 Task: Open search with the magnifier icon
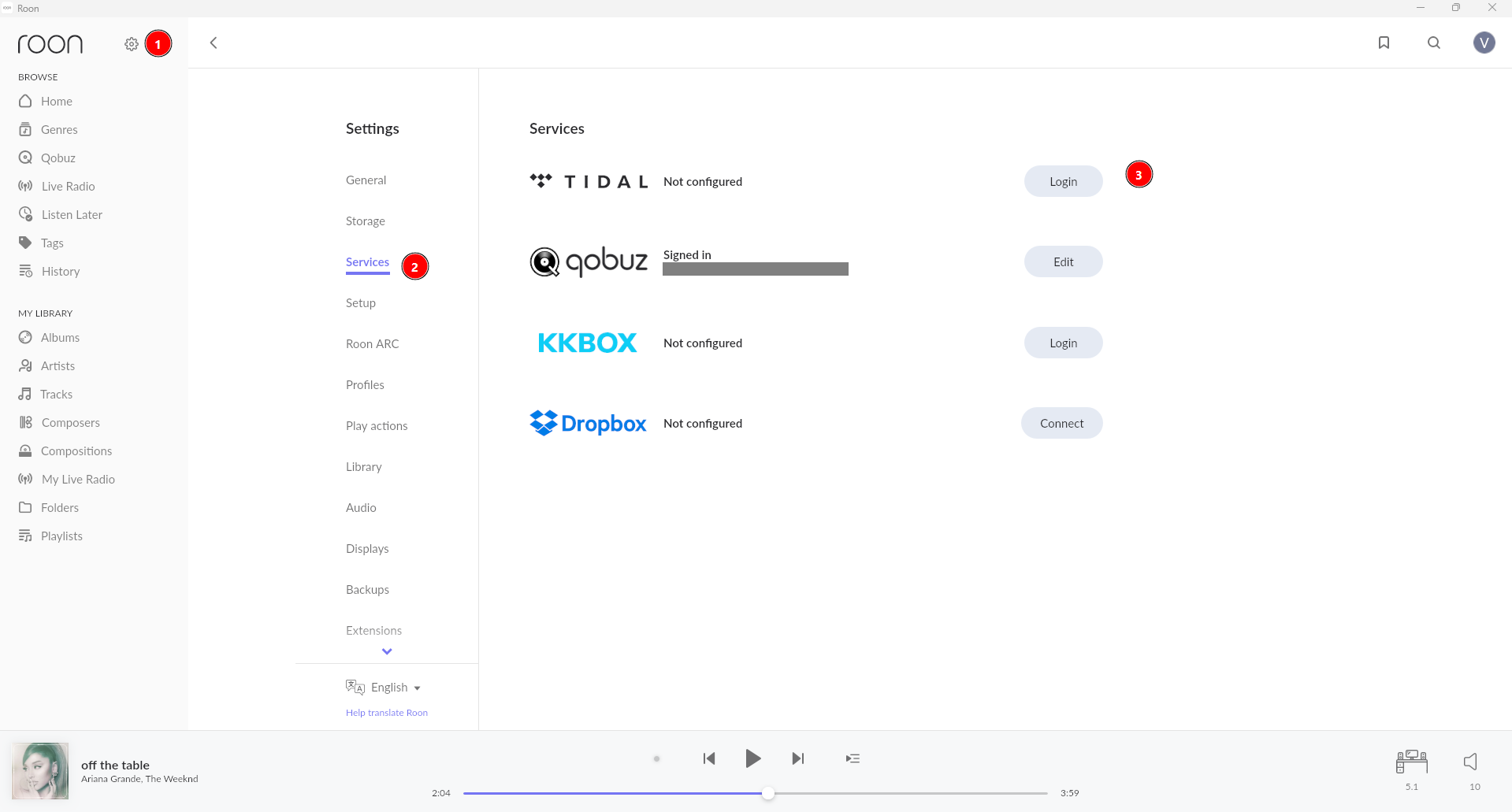pos(1434,43)
